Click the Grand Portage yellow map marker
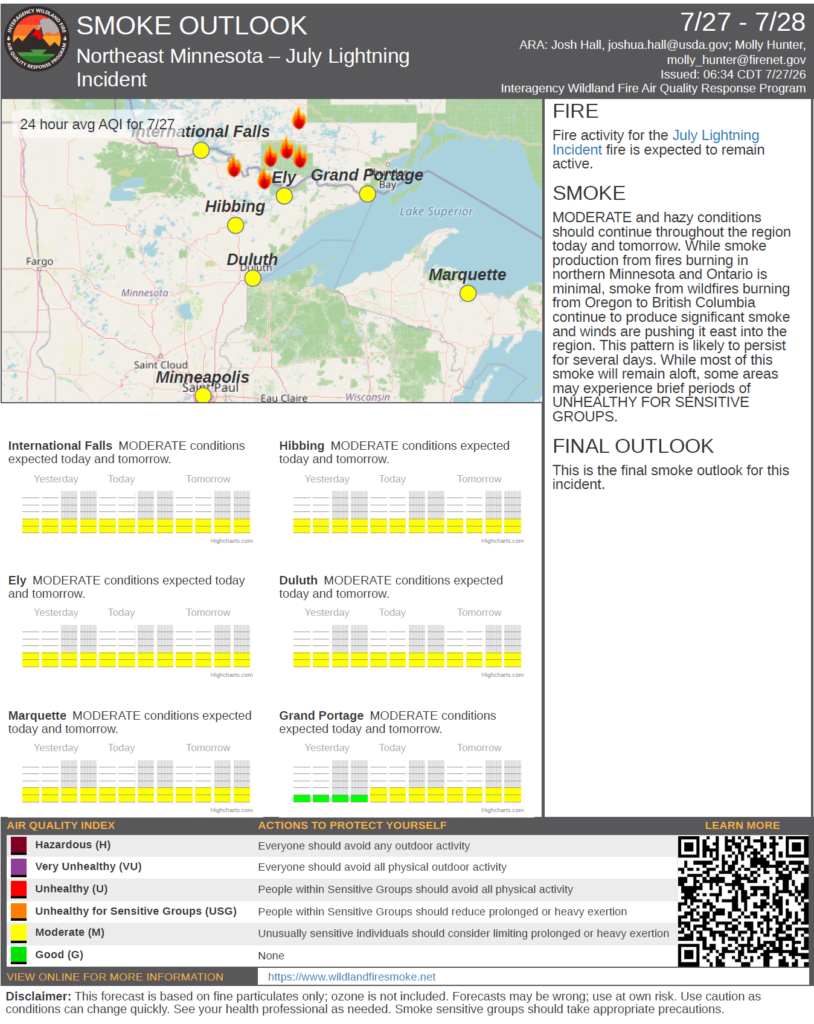Image resolution: width=814 pixels, height=1024 pixels. click(x=367, y=193)
